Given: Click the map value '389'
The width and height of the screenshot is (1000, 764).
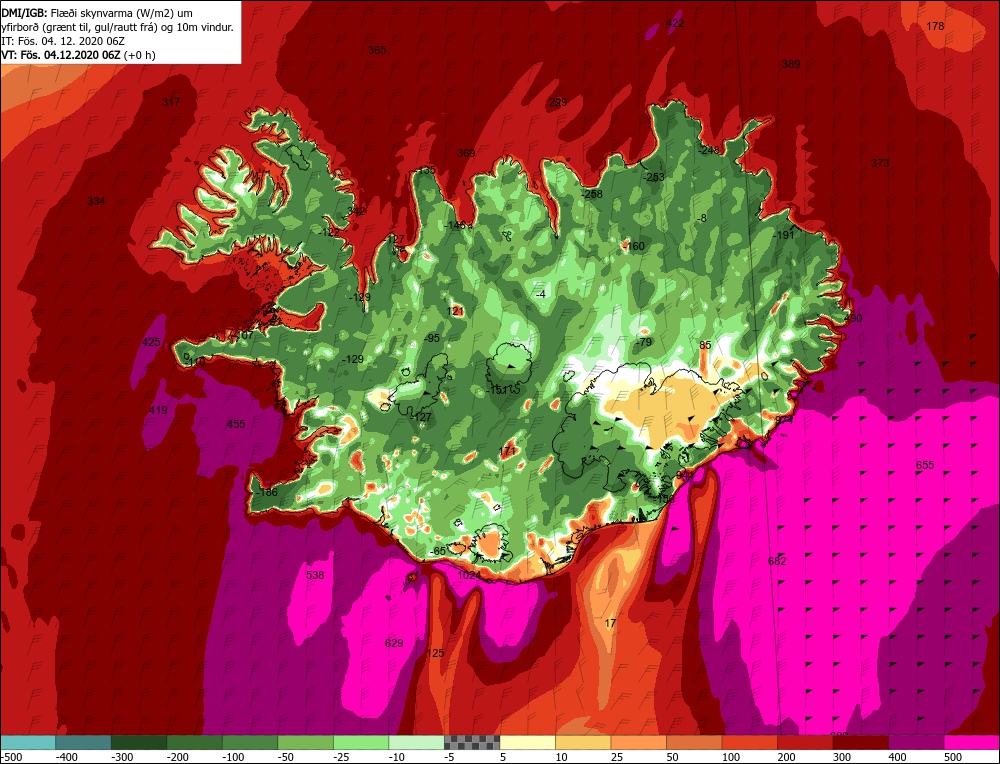Looking at the screenshot, I should 791,64.
